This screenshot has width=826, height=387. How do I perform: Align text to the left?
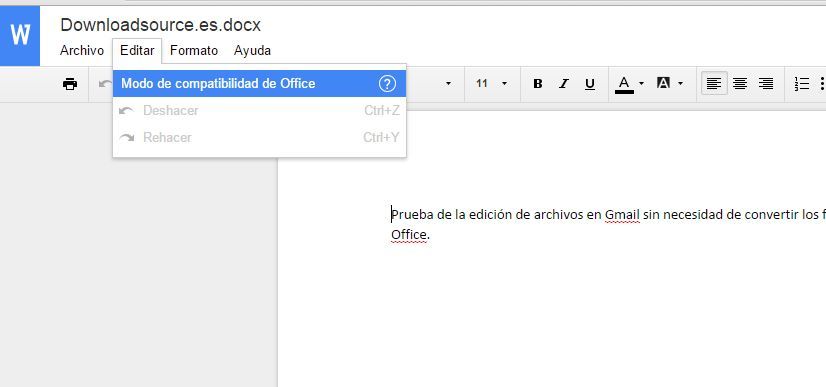[x=714, y=84]
